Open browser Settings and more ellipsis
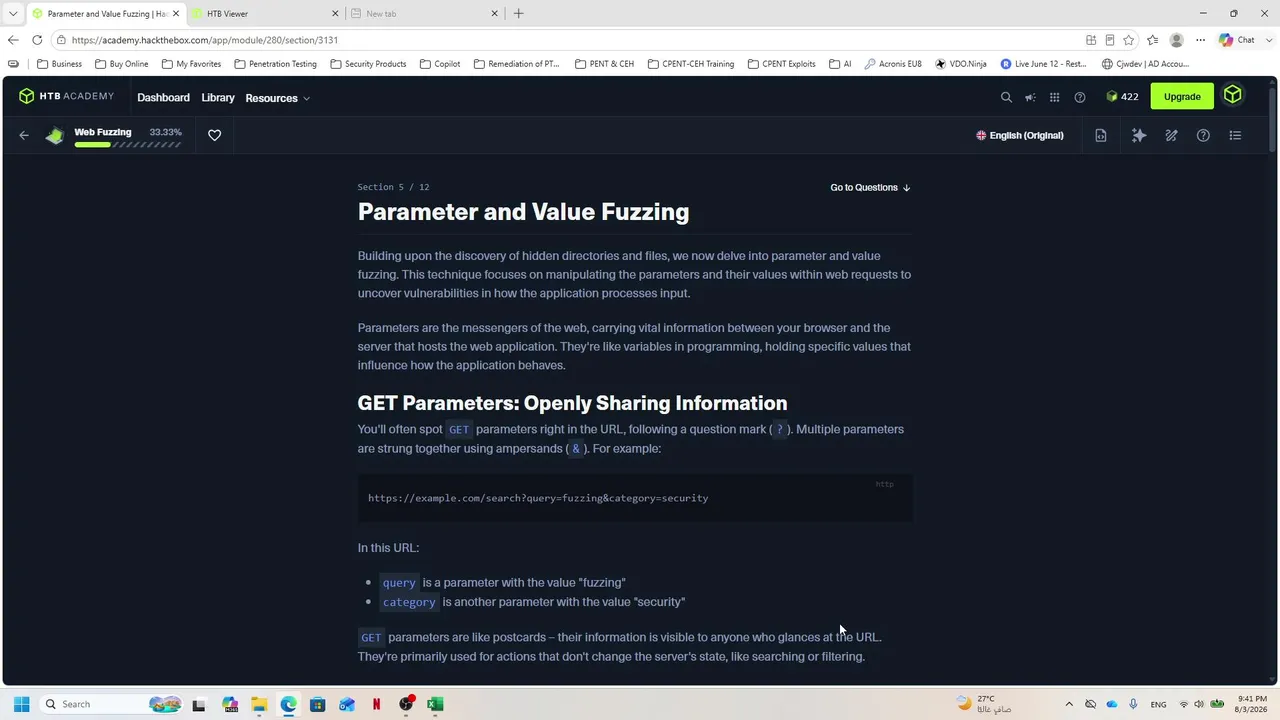1280x720 pixels. pos(1201,40)
